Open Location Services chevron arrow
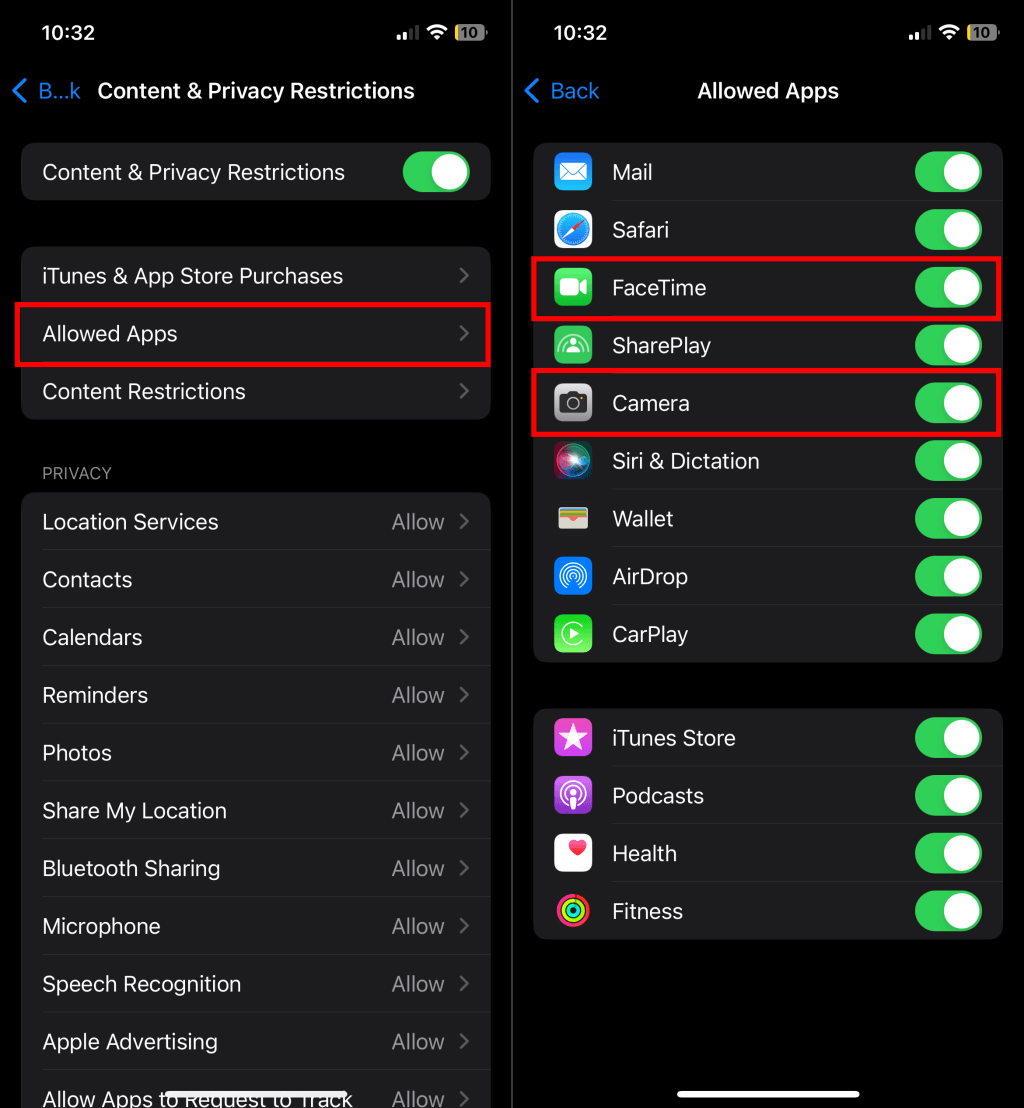 tap(464, 521)
